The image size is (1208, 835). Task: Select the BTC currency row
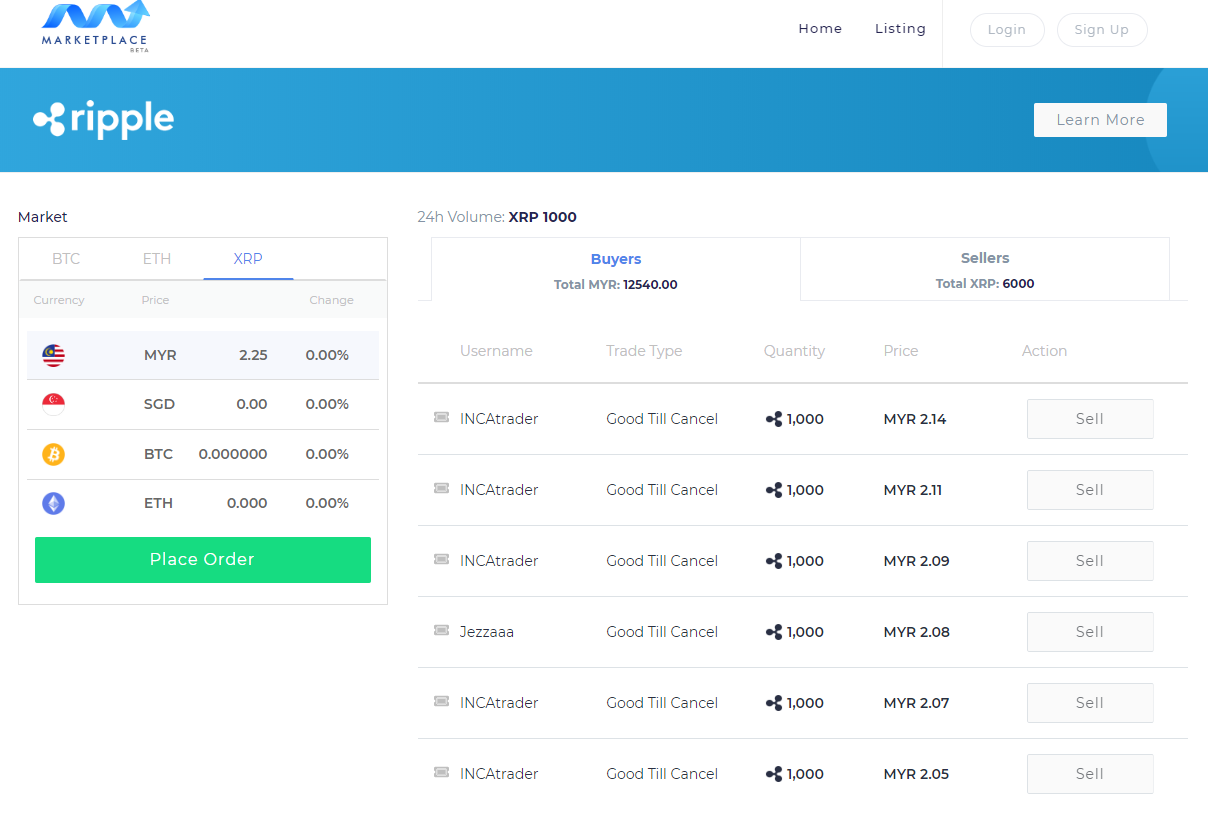click(x=203, y=454)
